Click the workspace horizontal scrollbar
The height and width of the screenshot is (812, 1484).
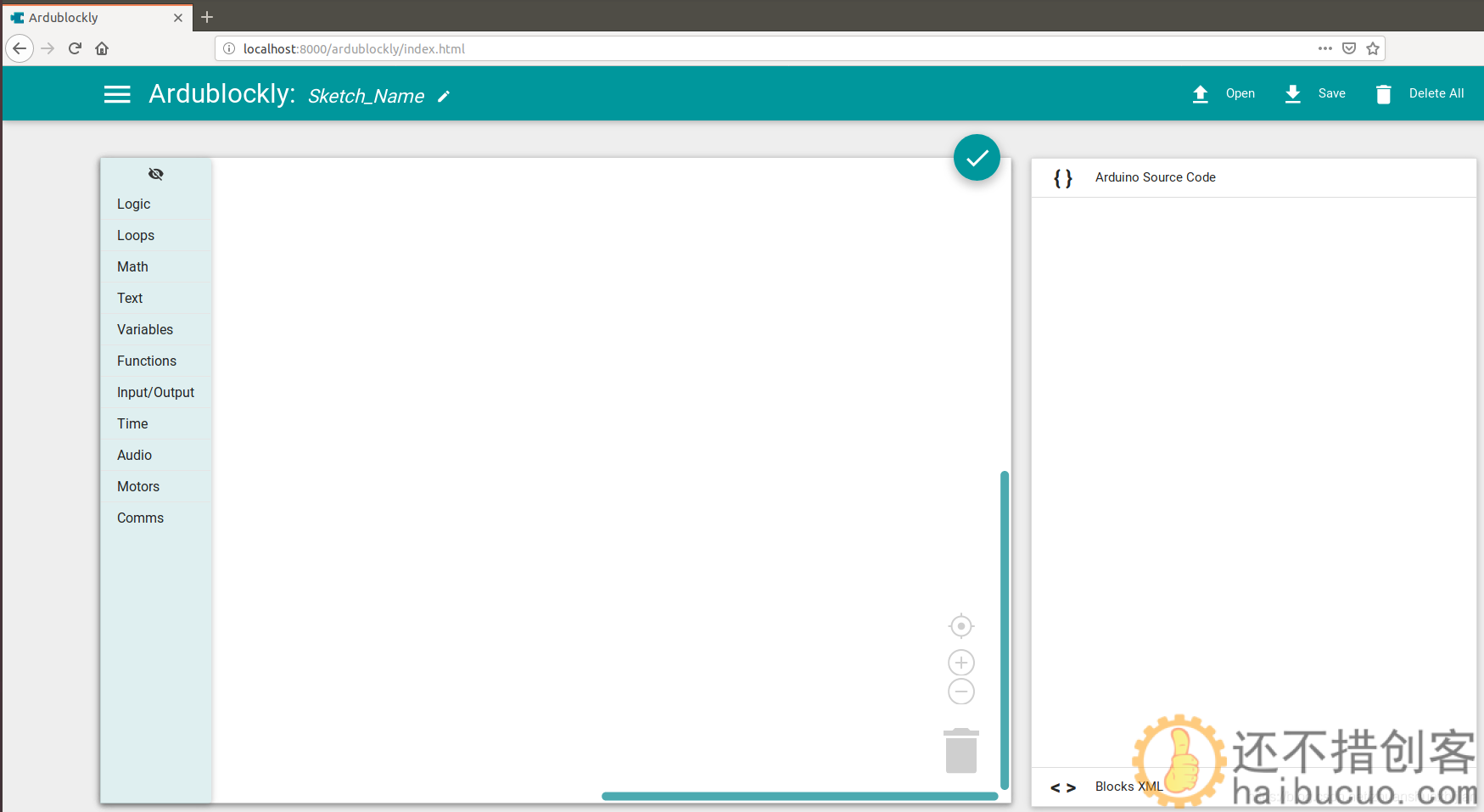click(799, 796)
